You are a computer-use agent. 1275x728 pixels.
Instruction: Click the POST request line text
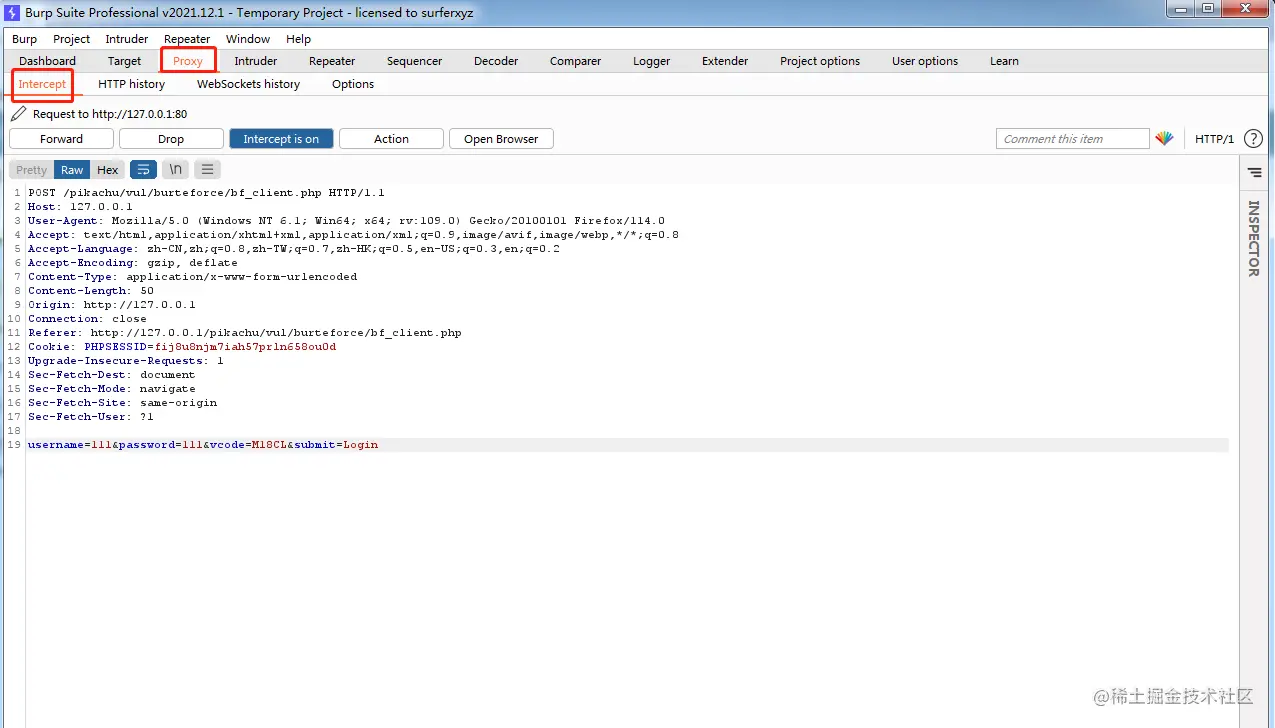click(x=206, y=193)
